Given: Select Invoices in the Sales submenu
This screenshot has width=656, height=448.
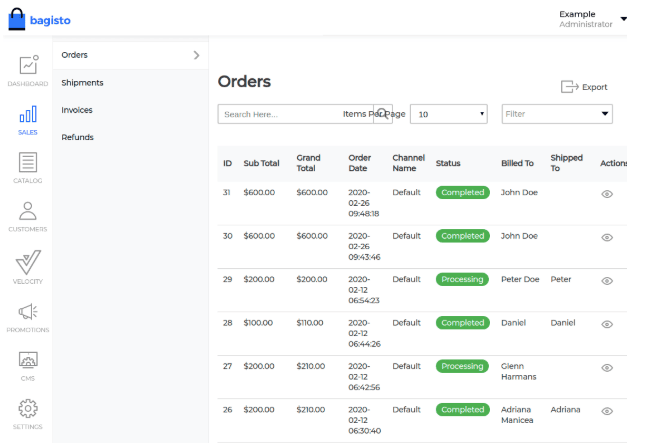Looking at the screenshot, I should pos(77,110).
